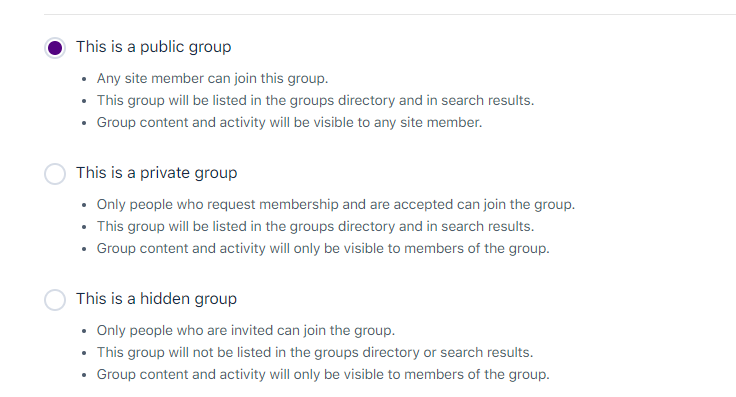Click private group's directory listing description line
736x397 pixels.
coord(315,227)
